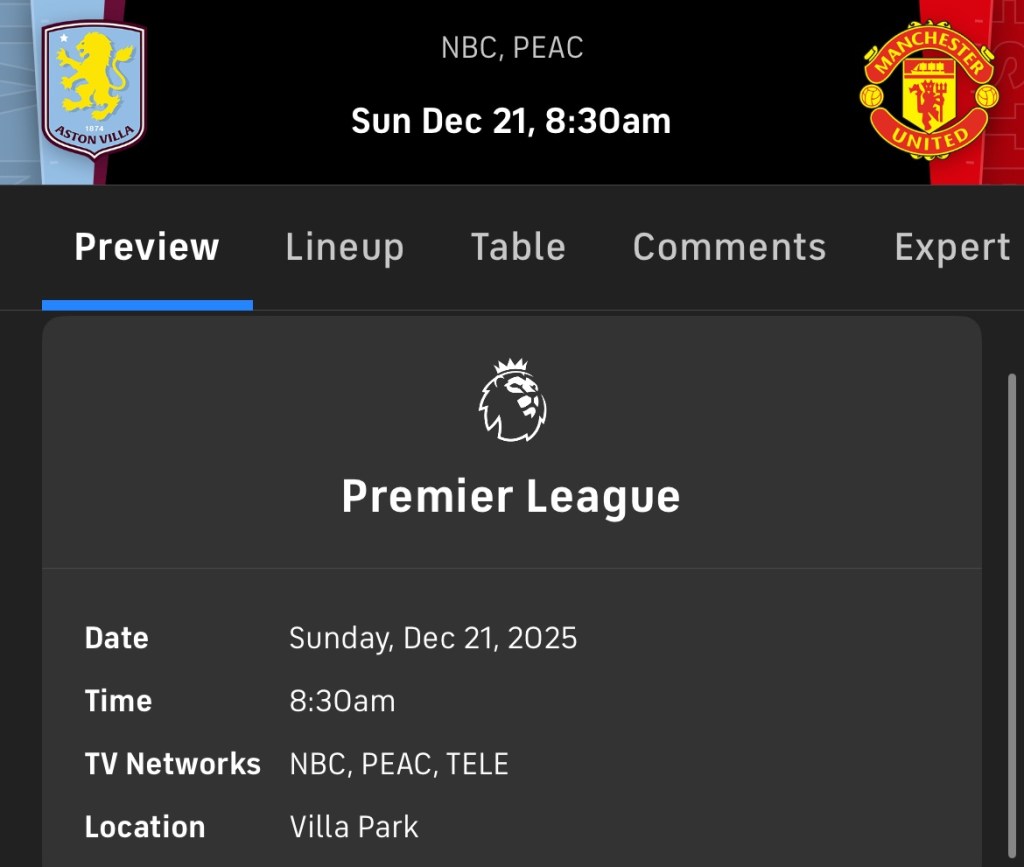The width and height of the screenshot is (1024, 867).
Task: Click the Sunday, Dec 21, 2025 date value
Action: (x=433, y=638)
